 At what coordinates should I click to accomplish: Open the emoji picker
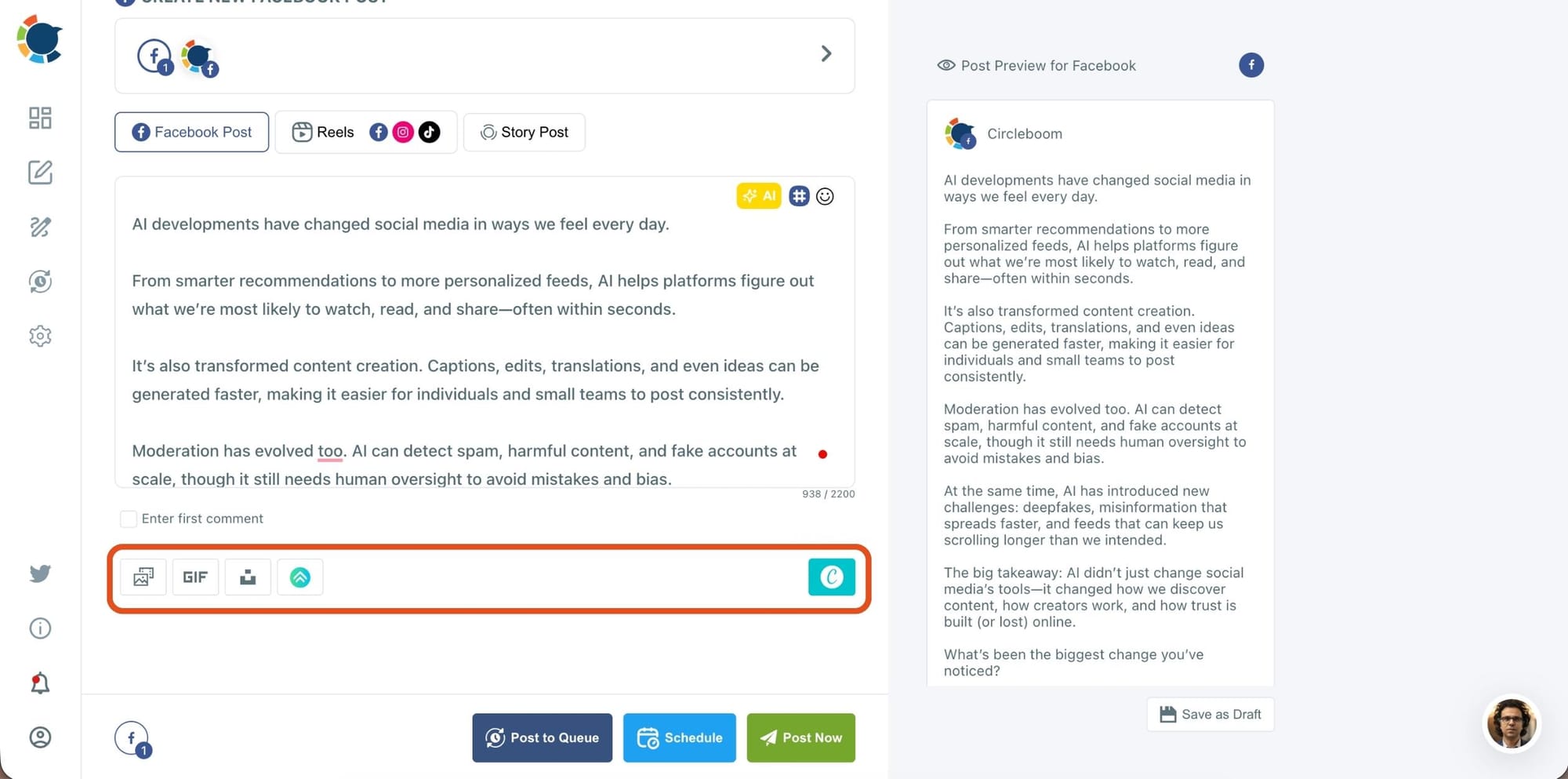(x=825, y=196)
